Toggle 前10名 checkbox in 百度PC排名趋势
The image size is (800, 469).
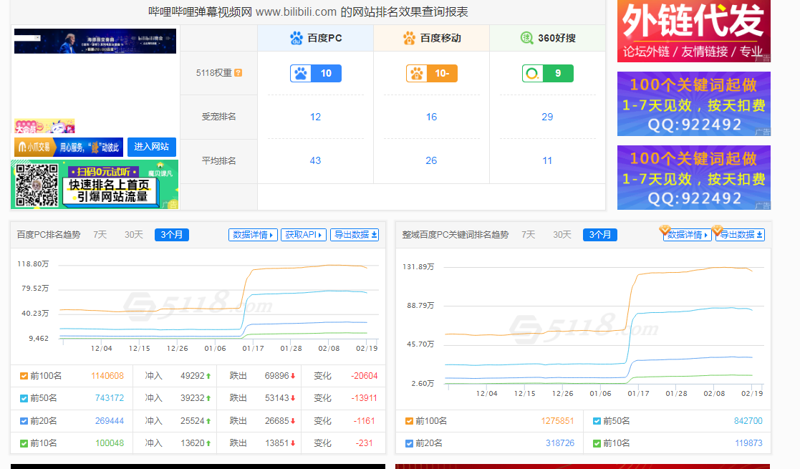click(x=23, y=443)
